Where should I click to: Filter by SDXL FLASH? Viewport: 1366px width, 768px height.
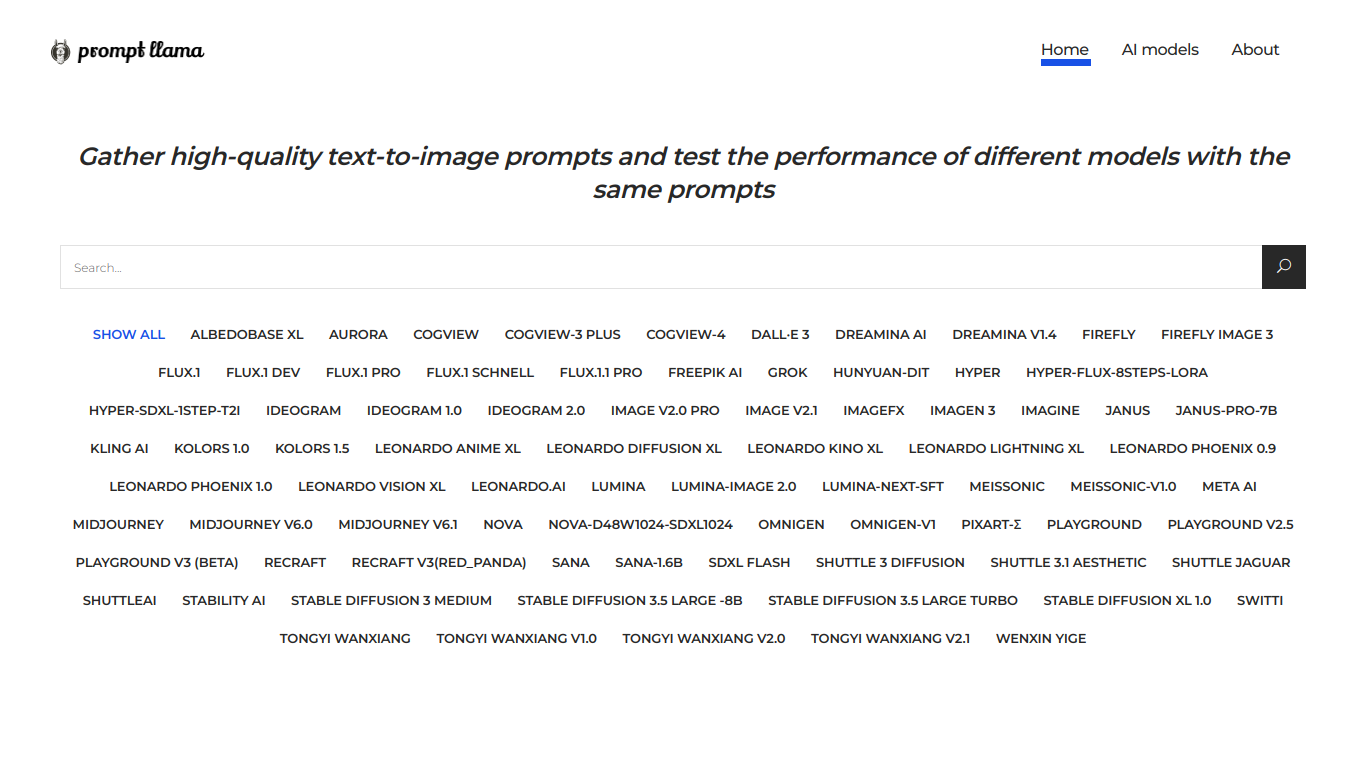pyautogui.click(x=749, y=563)
